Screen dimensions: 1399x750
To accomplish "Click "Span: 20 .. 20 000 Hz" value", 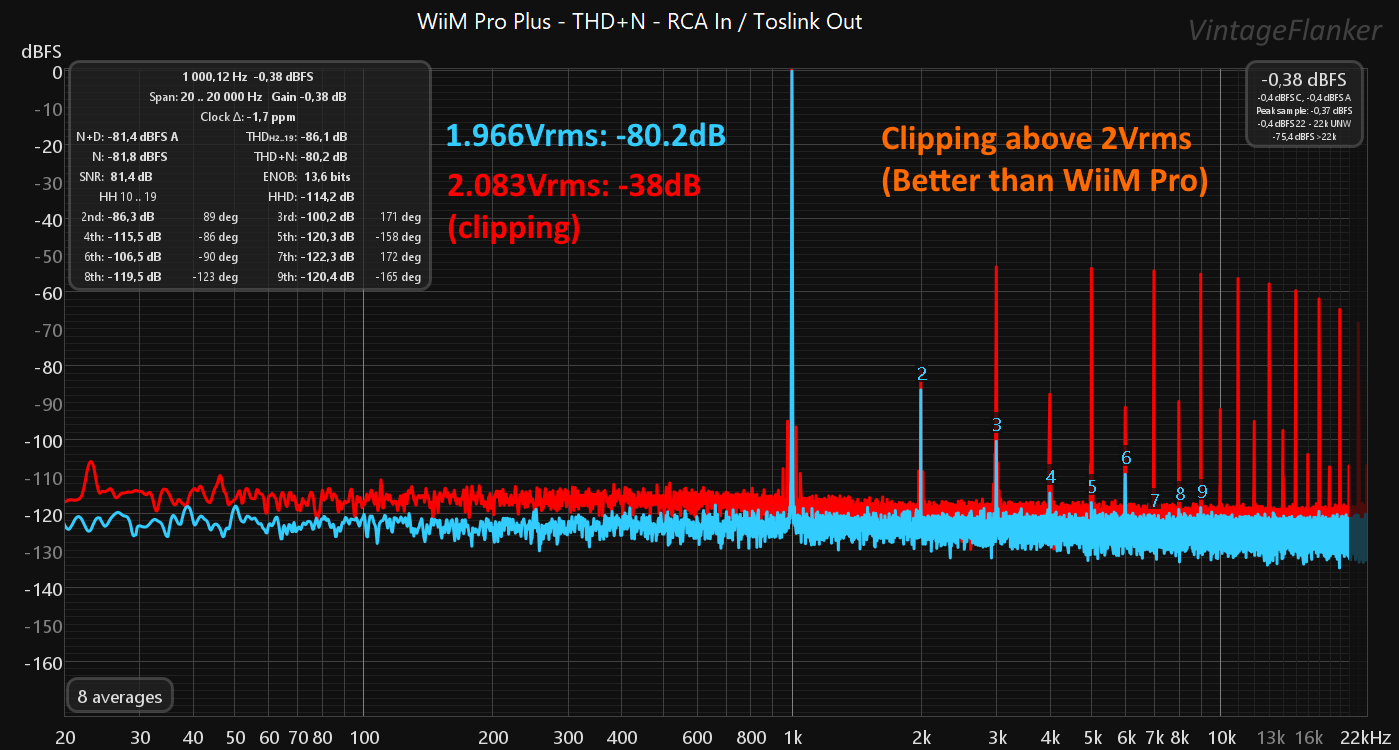I will 204,96.
